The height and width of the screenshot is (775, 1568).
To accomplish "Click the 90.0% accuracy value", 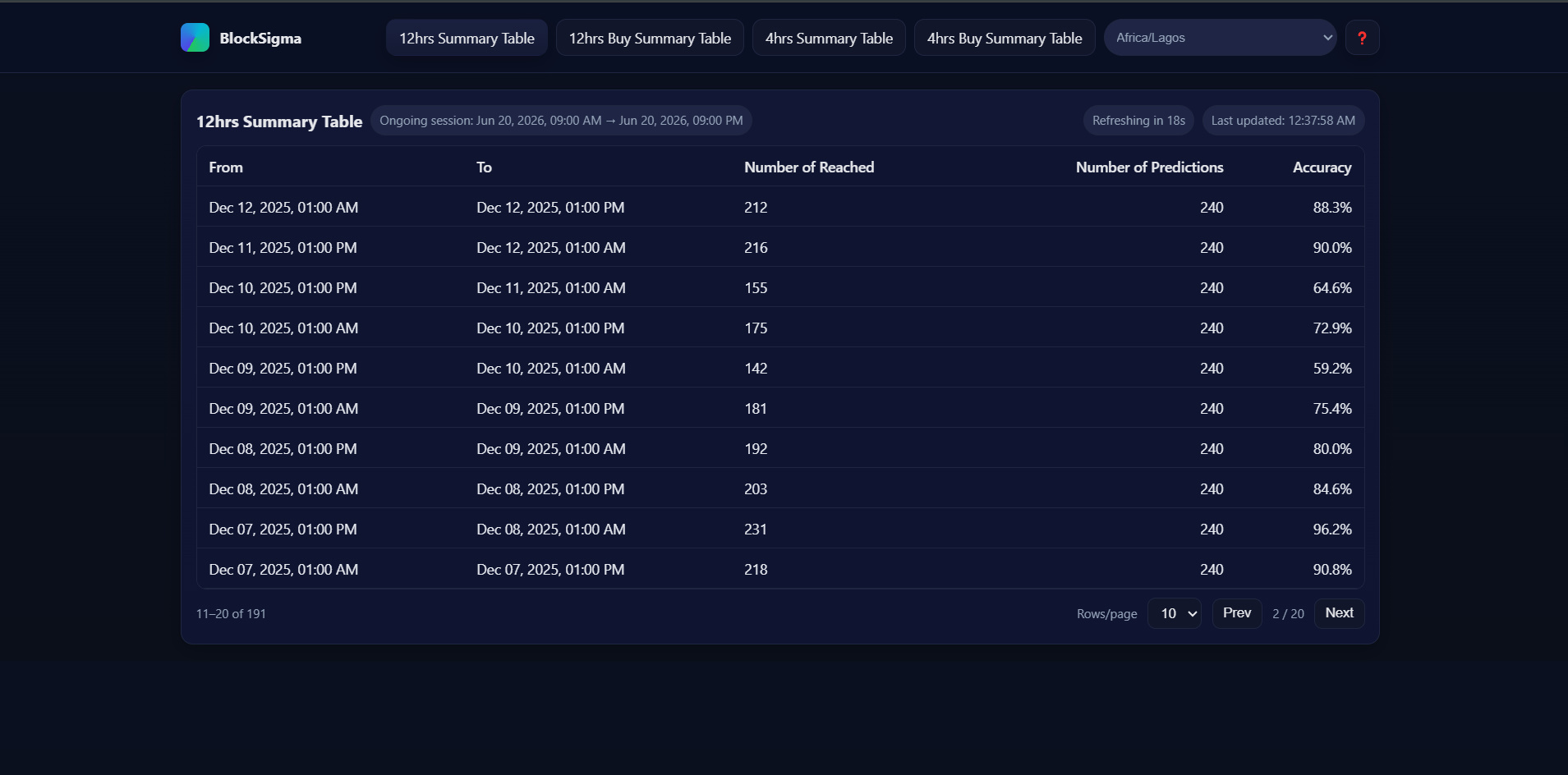I will click(x=1332, y=248).
